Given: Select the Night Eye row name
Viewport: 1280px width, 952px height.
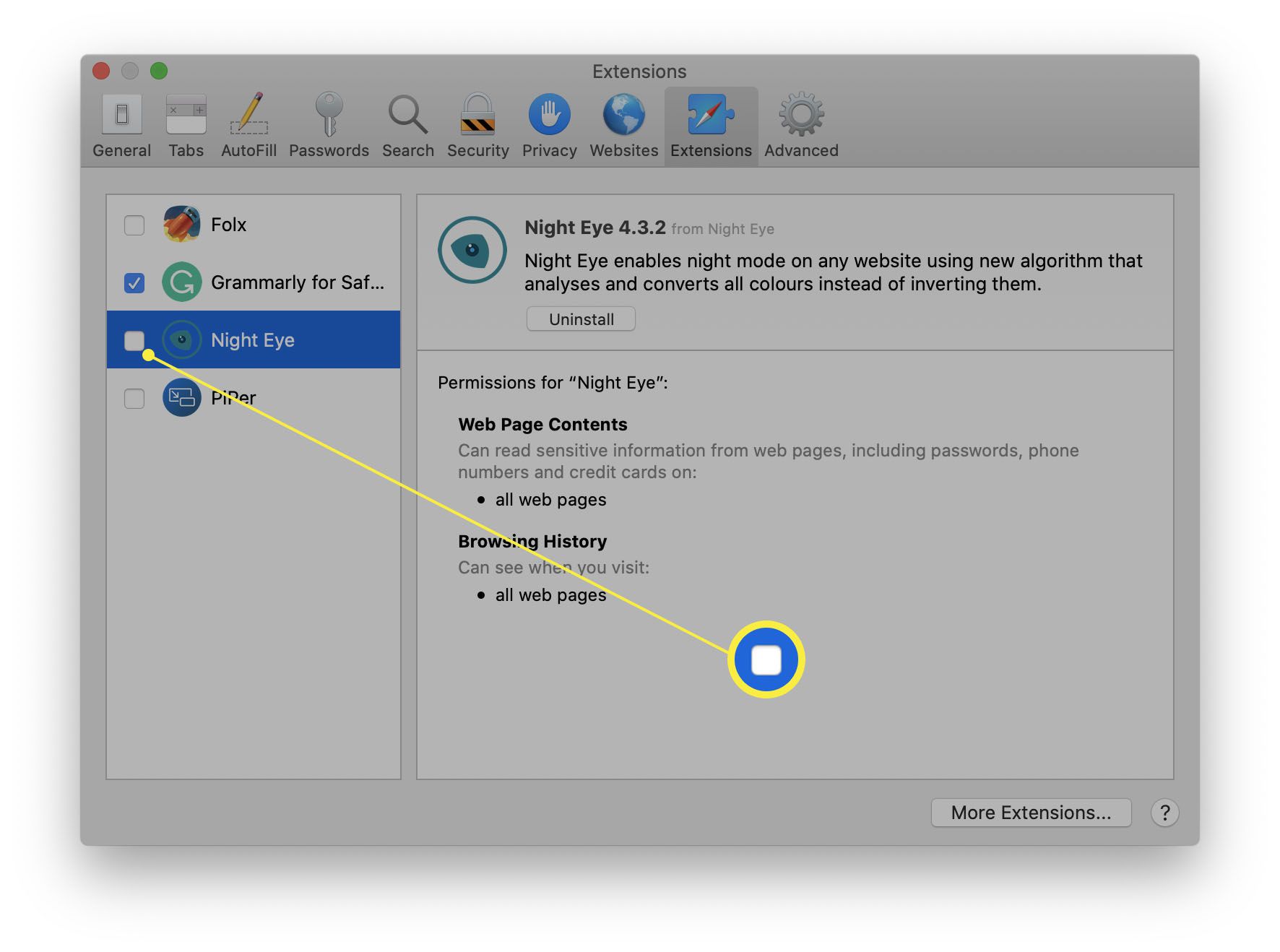Looking at the screenshot, I should (253, 340).
